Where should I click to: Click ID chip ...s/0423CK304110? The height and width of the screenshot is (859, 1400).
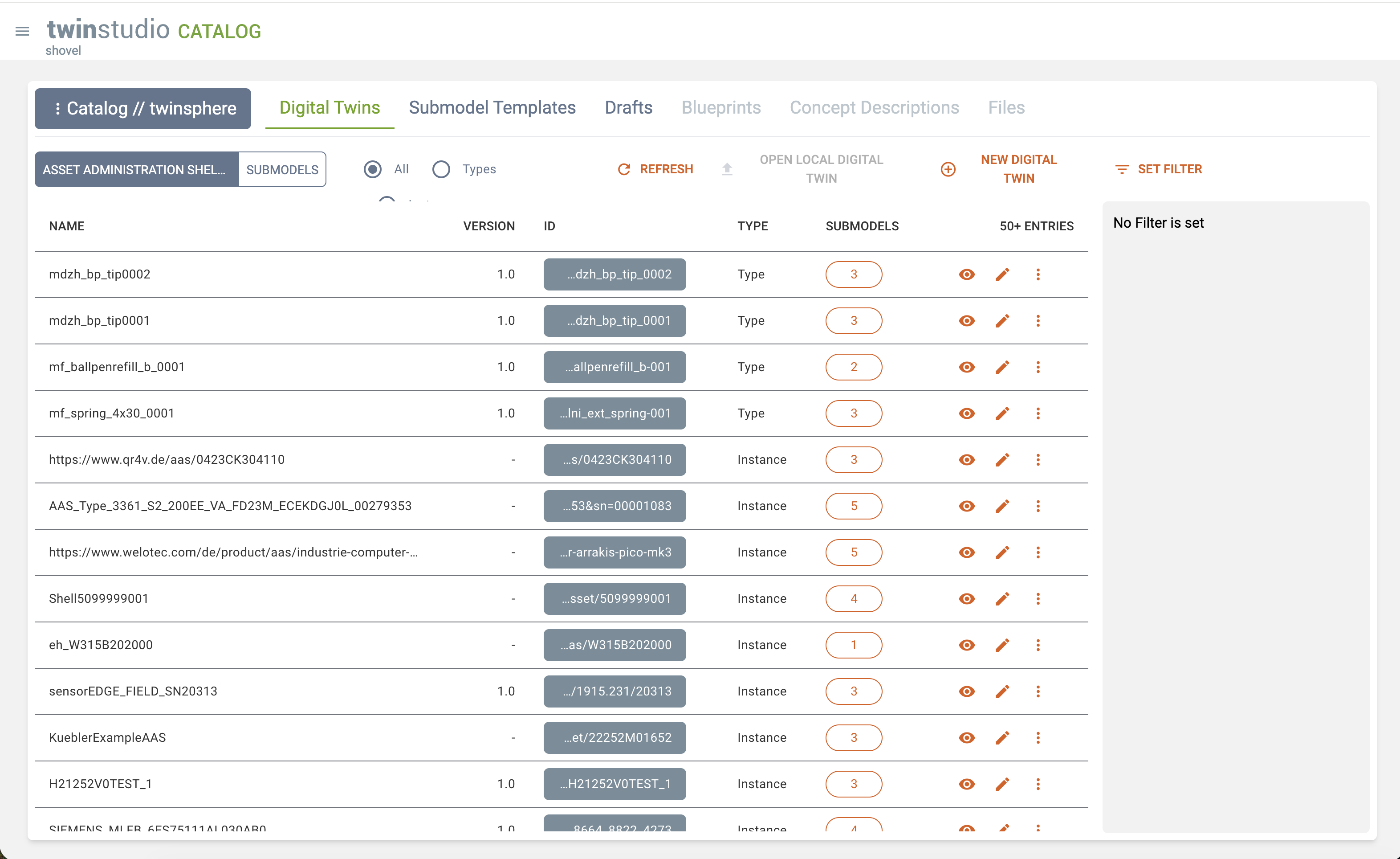[x=614, y=460]
